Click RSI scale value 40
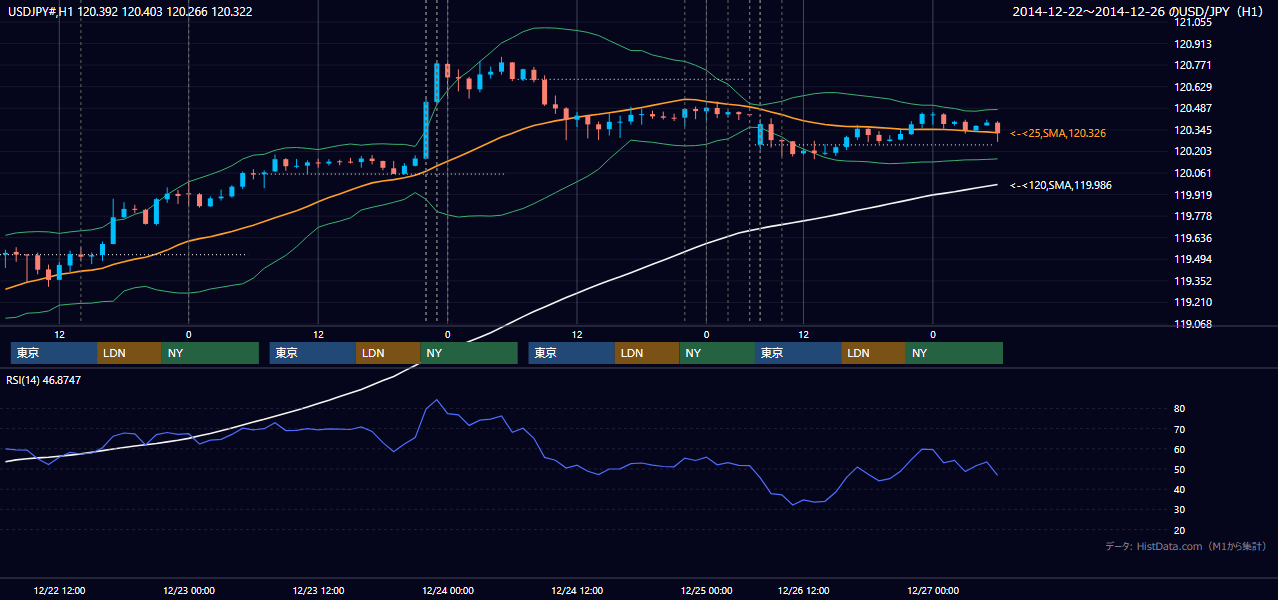Image resolution: width=1278 pixels, height=600 pixels. (x=1179, y=489)
